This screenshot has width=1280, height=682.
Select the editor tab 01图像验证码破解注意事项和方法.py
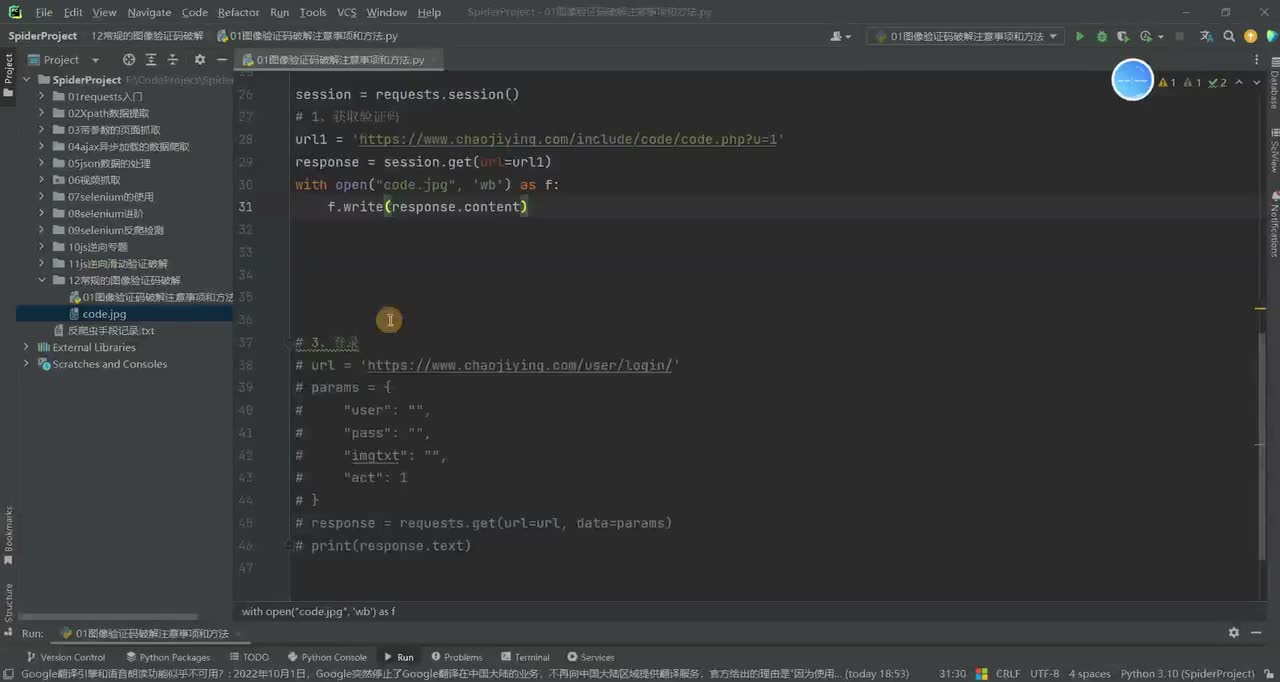(340, 60)
